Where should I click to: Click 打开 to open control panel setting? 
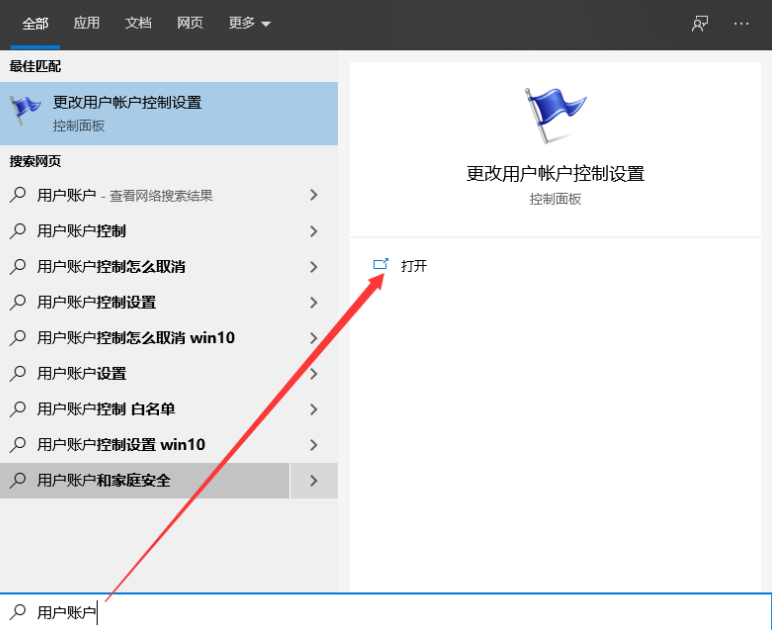pos(414,266)
